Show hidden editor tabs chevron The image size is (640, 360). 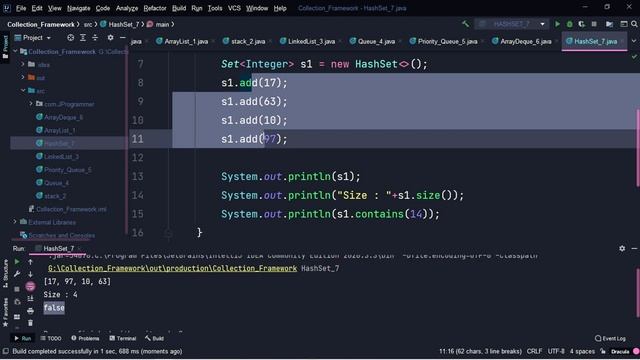pyautogui.click(x=634, y=41)
